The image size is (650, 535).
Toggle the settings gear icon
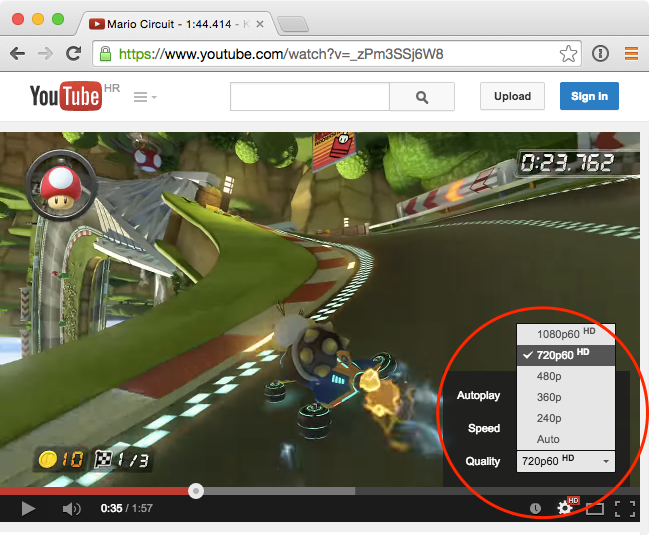pyautogui.click(x=565, y=508)
